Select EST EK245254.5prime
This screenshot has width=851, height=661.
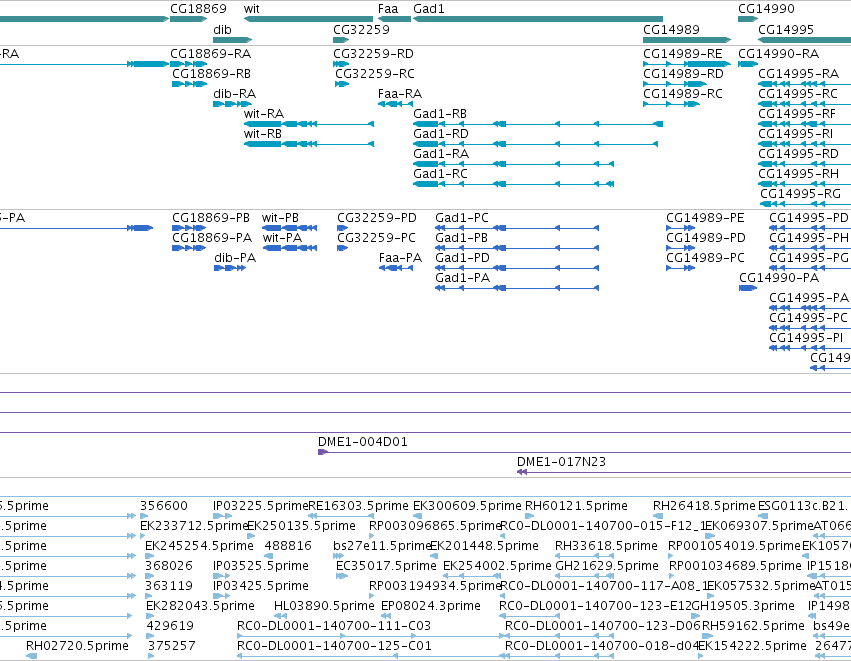pyautogui.click(x=149, y=556)
